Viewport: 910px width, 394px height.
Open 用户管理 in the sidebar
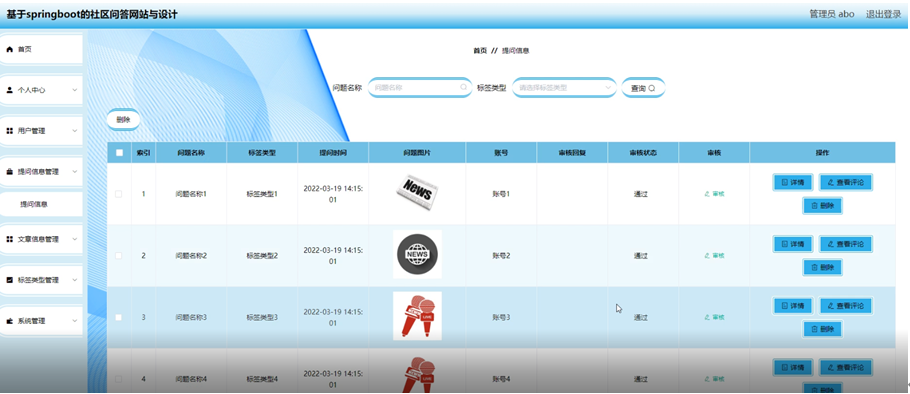coord(41,131)
